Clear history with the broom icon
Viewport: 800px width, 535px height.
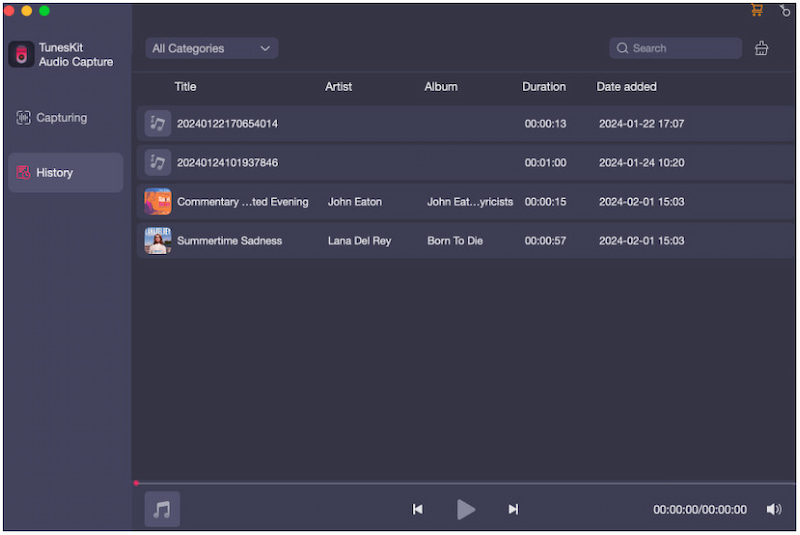761,48
